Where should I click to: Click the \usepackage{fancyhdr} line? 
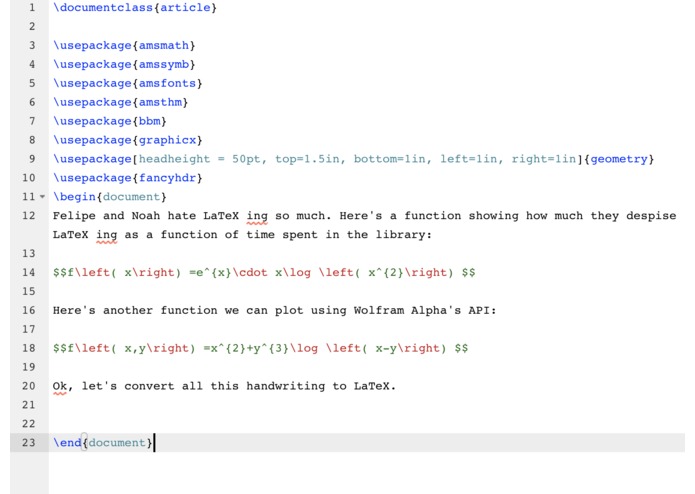pos(128,178)
